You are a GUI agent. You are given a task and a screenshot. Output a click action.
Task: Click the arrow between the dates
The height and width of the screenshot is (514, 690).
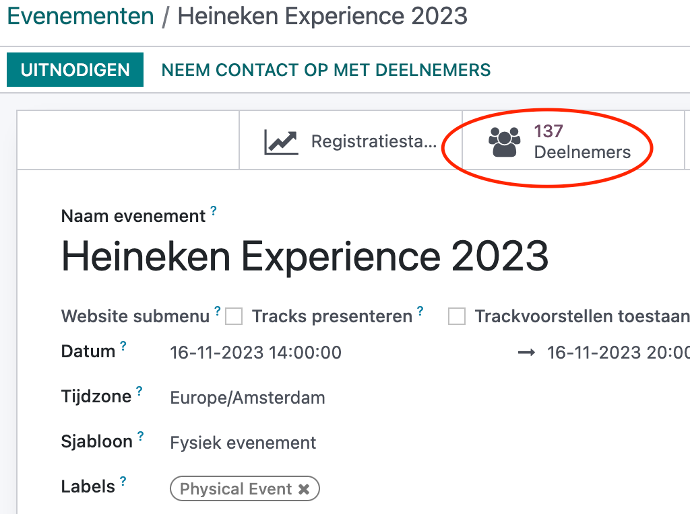point(526,352)
